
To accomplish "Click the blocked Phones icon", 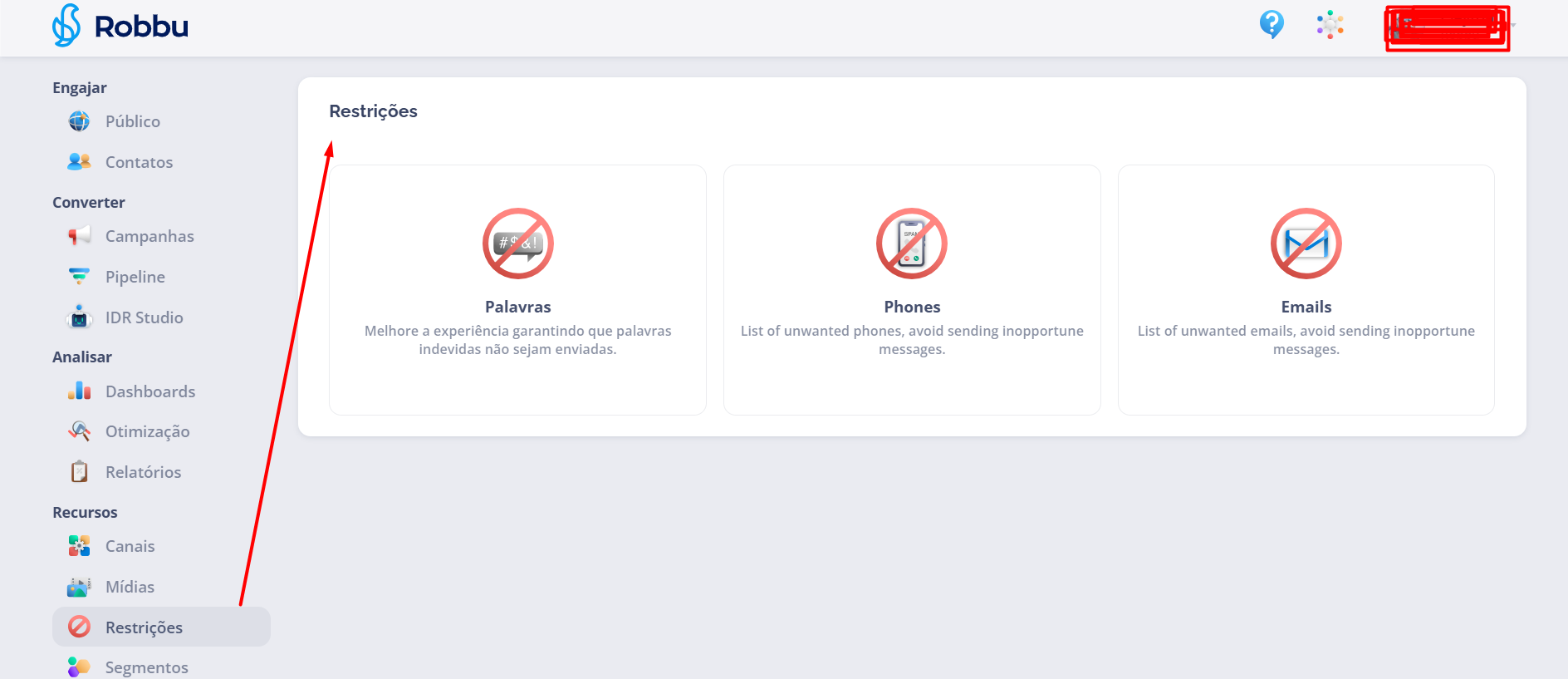I will [x=911, y=244].
